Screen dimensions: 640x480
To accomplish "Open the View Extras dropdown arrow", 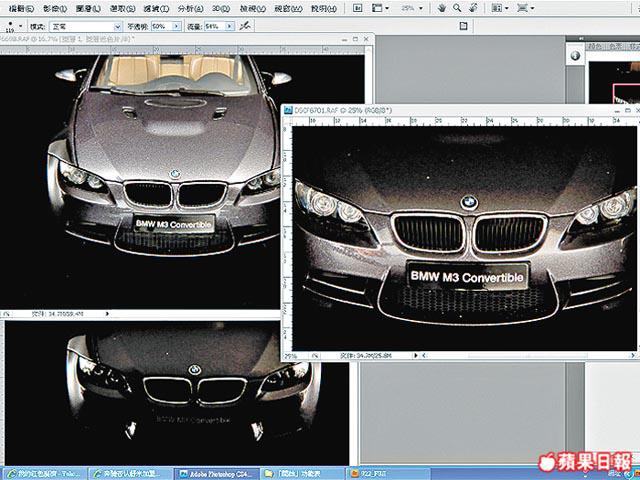I will coord(387,8).
